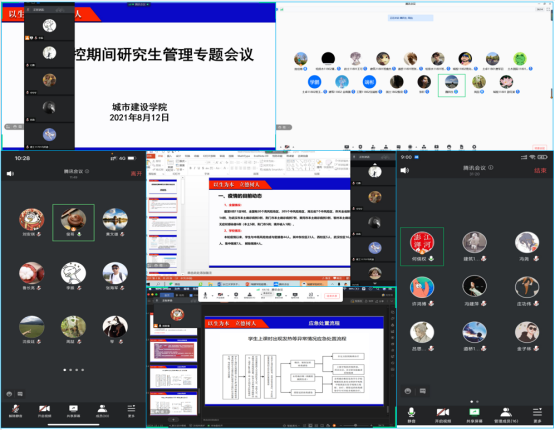Viewport: 555px width, 430px height.
Task: Switch to second page dot in right phone
Action: point(477,402)
